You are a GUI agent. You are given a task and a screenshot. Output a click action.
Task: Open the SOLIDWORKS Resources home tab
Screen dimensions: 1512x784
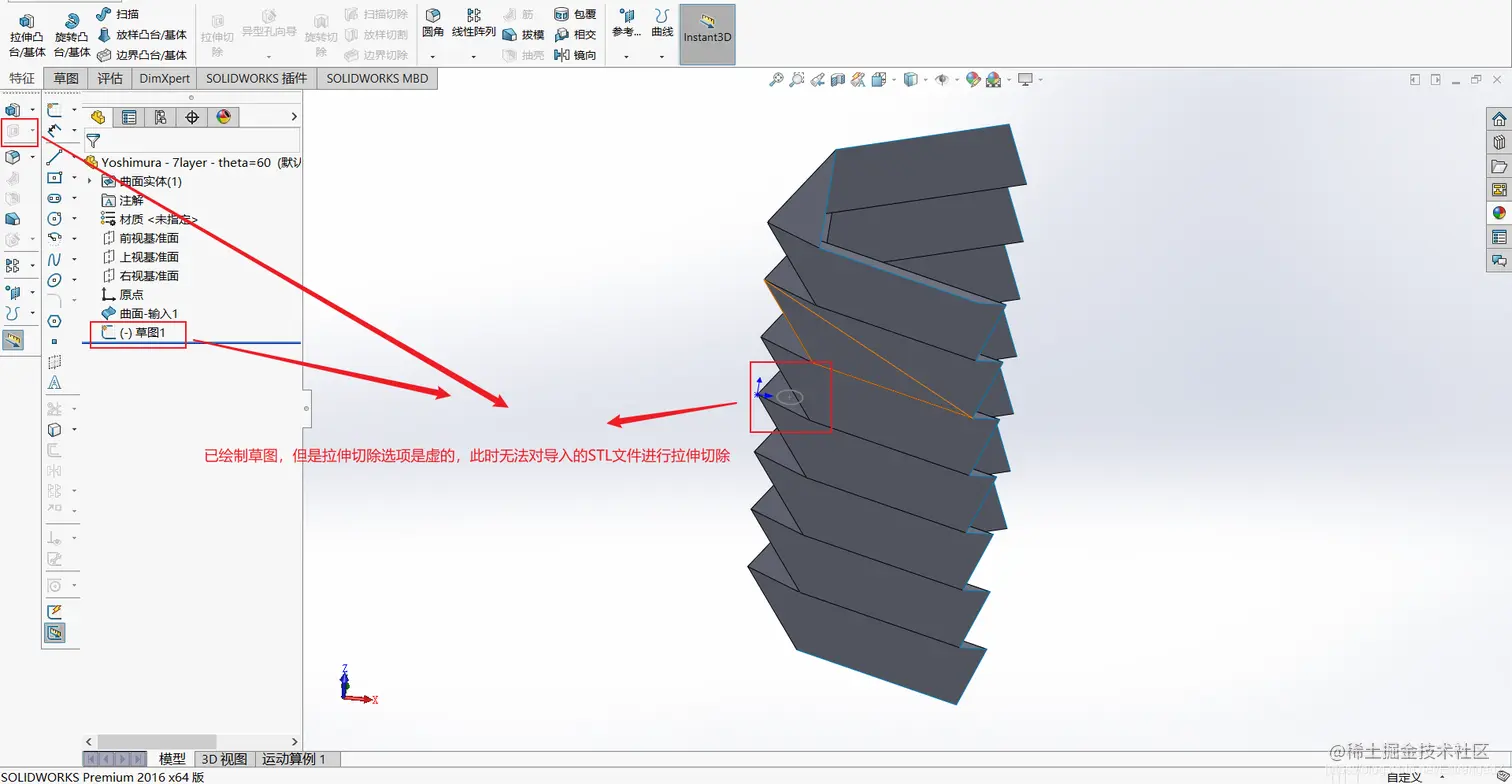(x=1499, y=119)
